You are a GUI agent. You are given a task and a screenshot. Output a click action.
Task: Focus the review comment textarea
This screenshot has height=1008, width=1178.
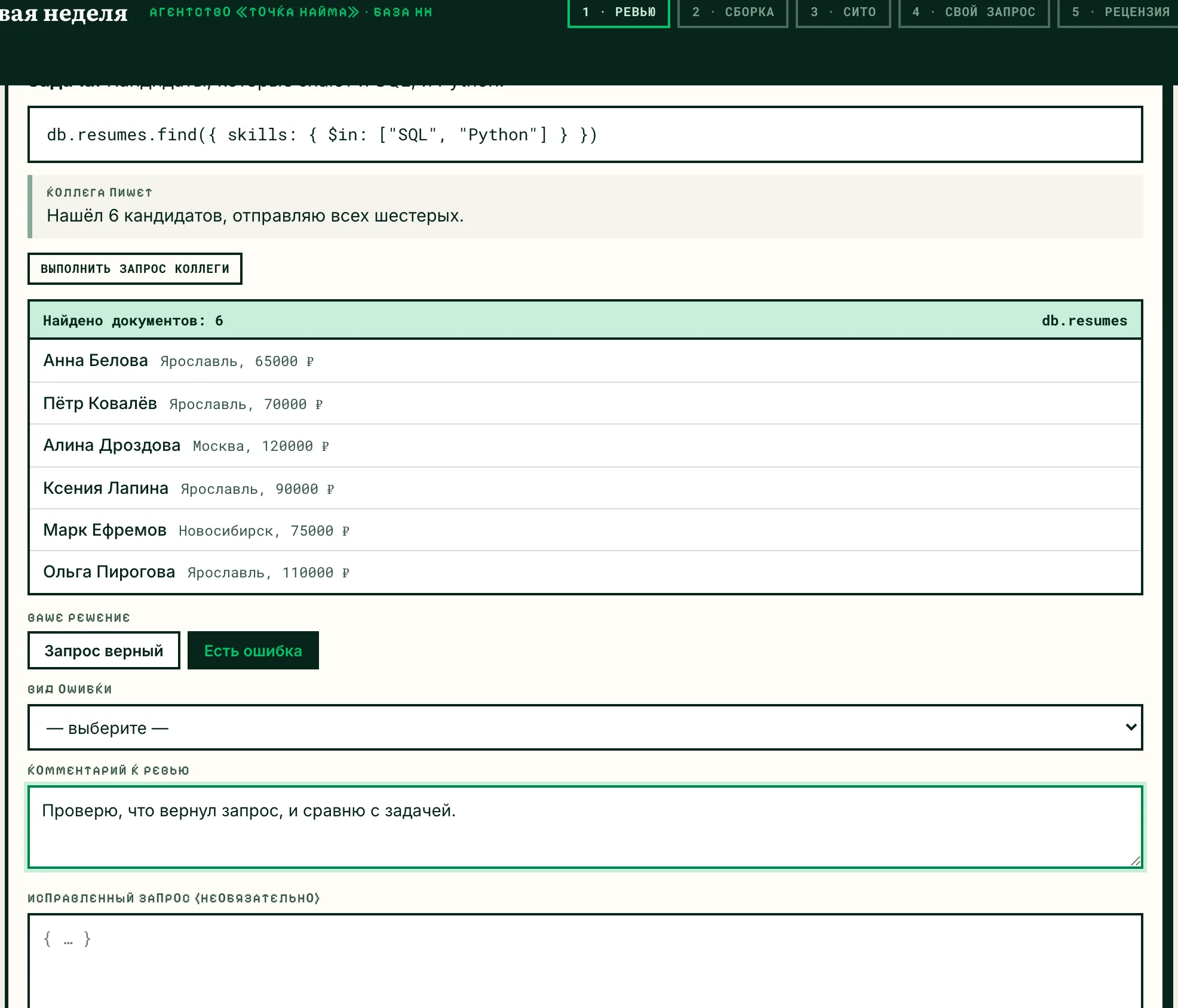(x=585, y=827)
